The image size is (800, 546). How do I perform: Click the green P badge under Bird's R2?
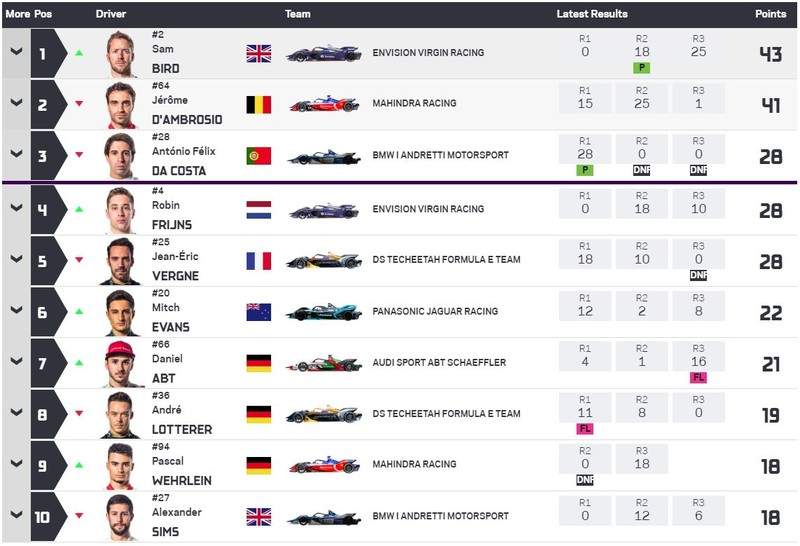point(642,68)
